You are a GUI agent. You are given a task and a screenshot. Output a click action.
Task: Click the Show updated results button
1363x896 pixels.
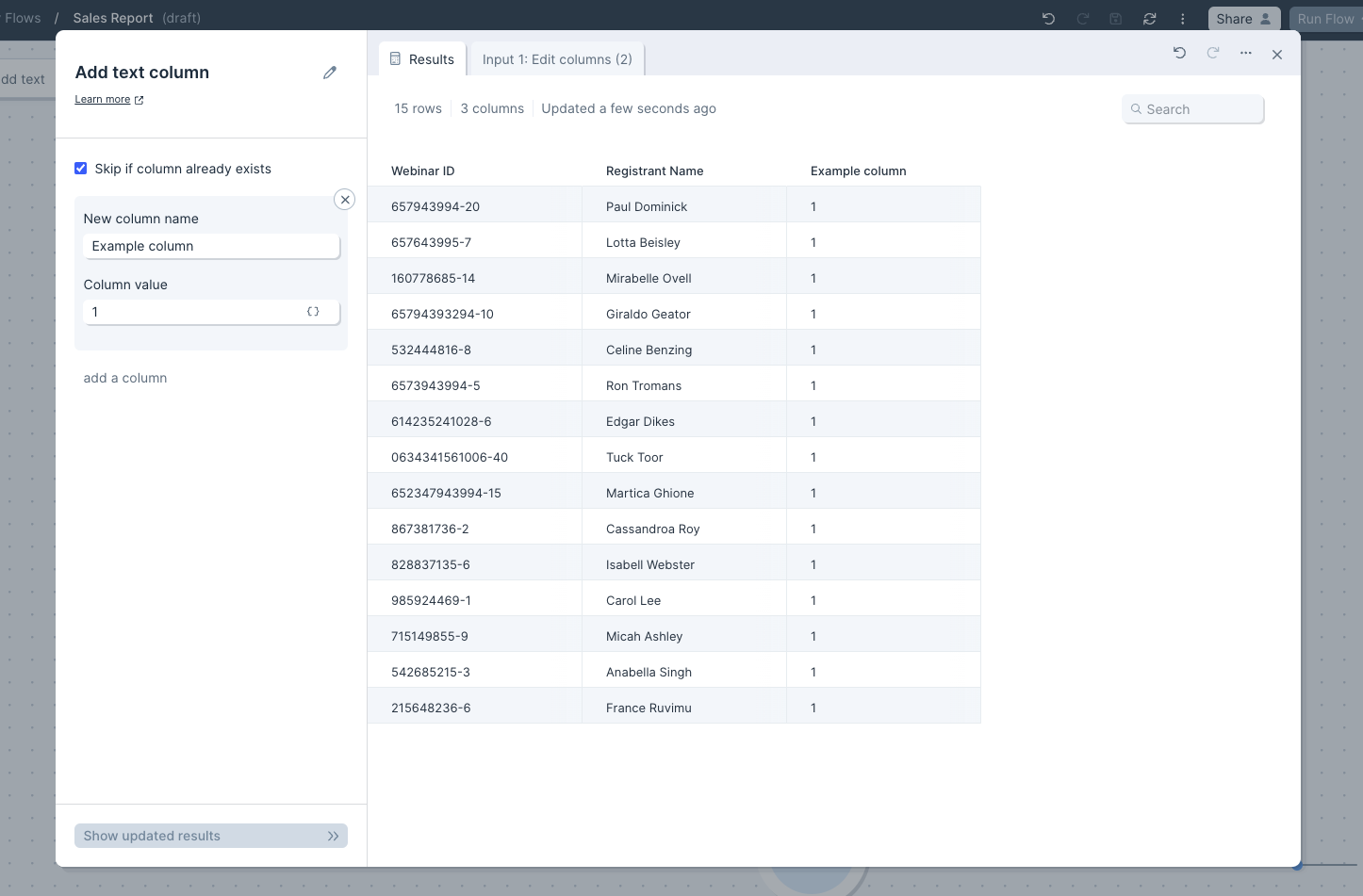pyautogui.click(x=211, y=836)
